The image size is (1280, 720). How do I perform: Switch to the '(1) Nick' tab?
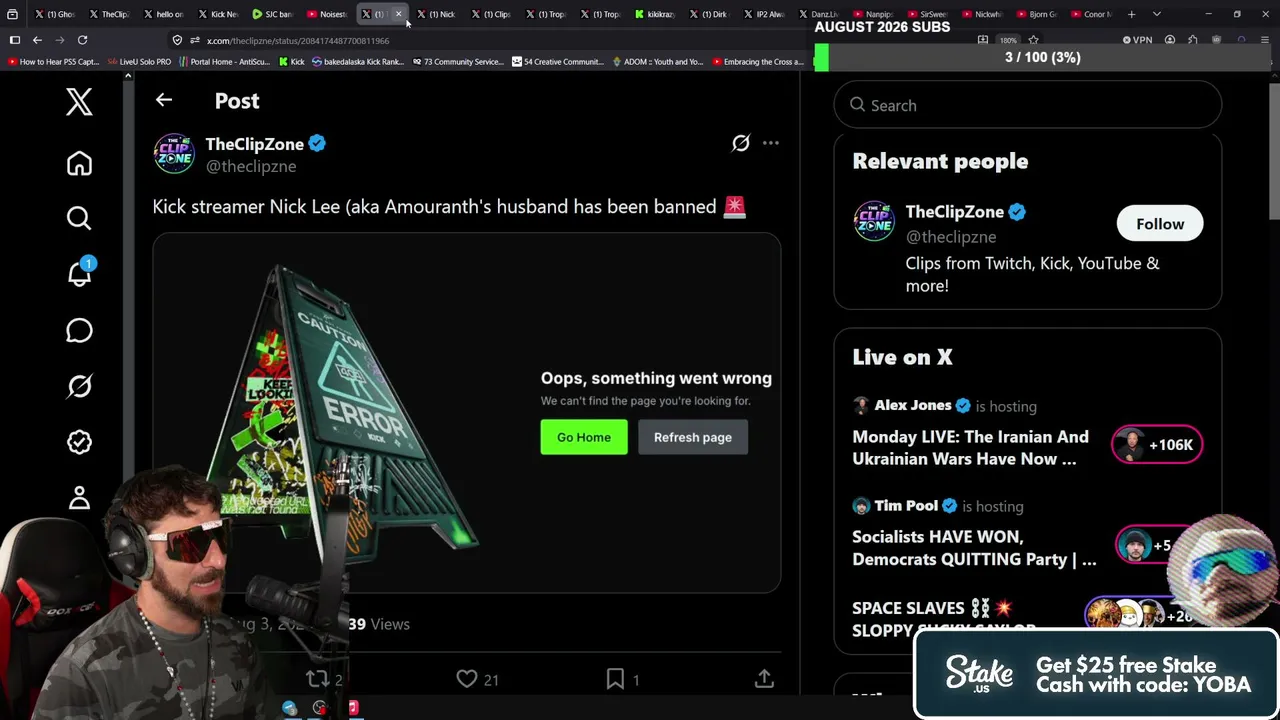tap(436, 14)
